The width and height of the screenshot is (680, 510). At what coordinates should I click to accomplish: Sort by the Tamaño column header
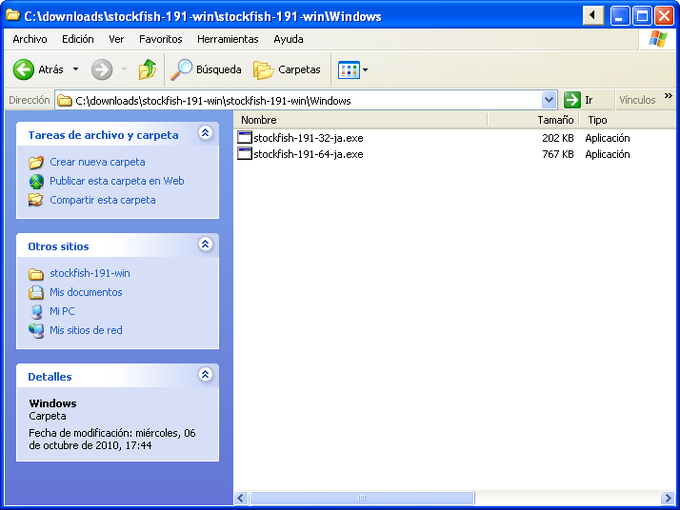[533, 120]
